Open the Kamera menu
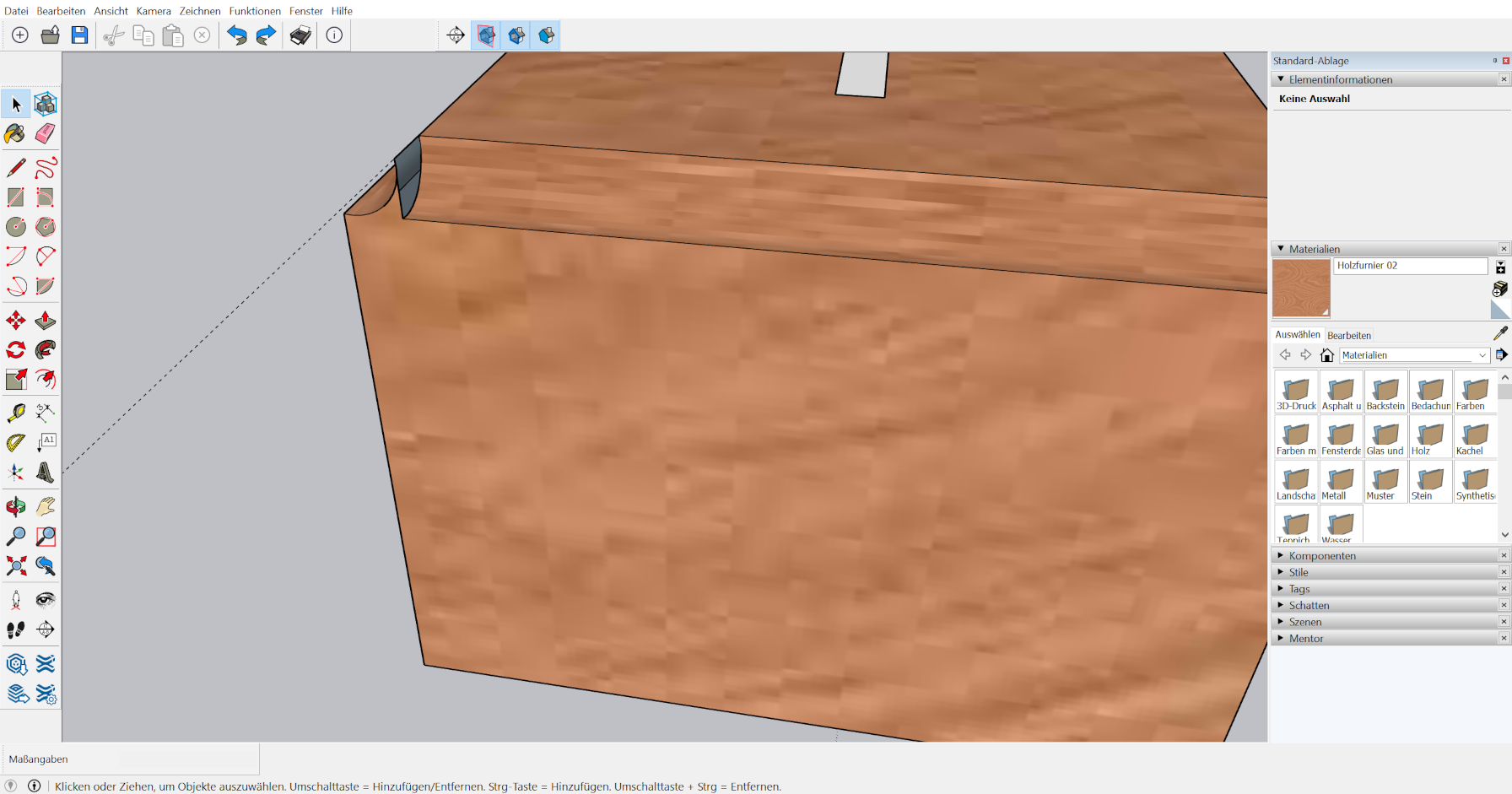 click(x=154, y=11)
